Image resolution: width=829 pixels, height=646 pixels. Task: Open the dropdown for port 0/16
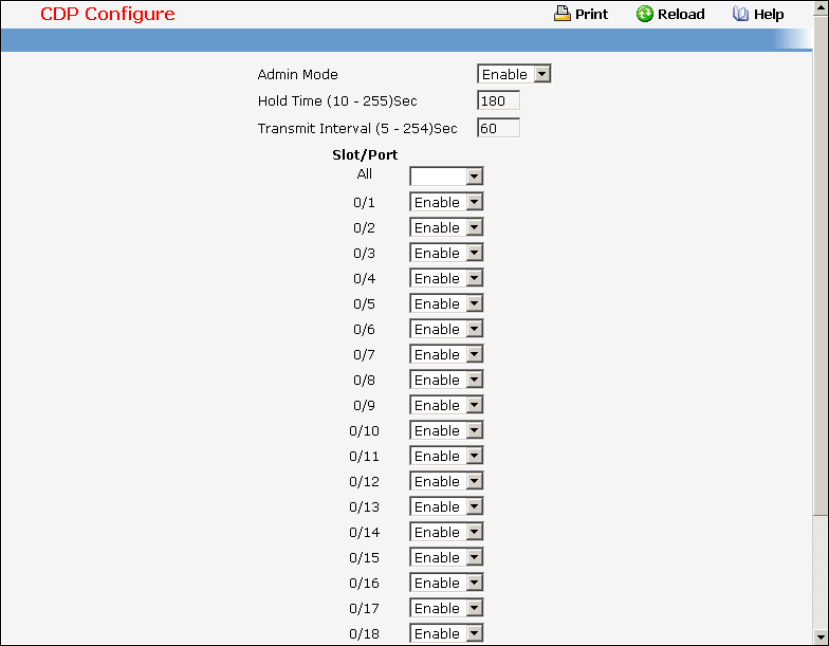tap(446, 583)
